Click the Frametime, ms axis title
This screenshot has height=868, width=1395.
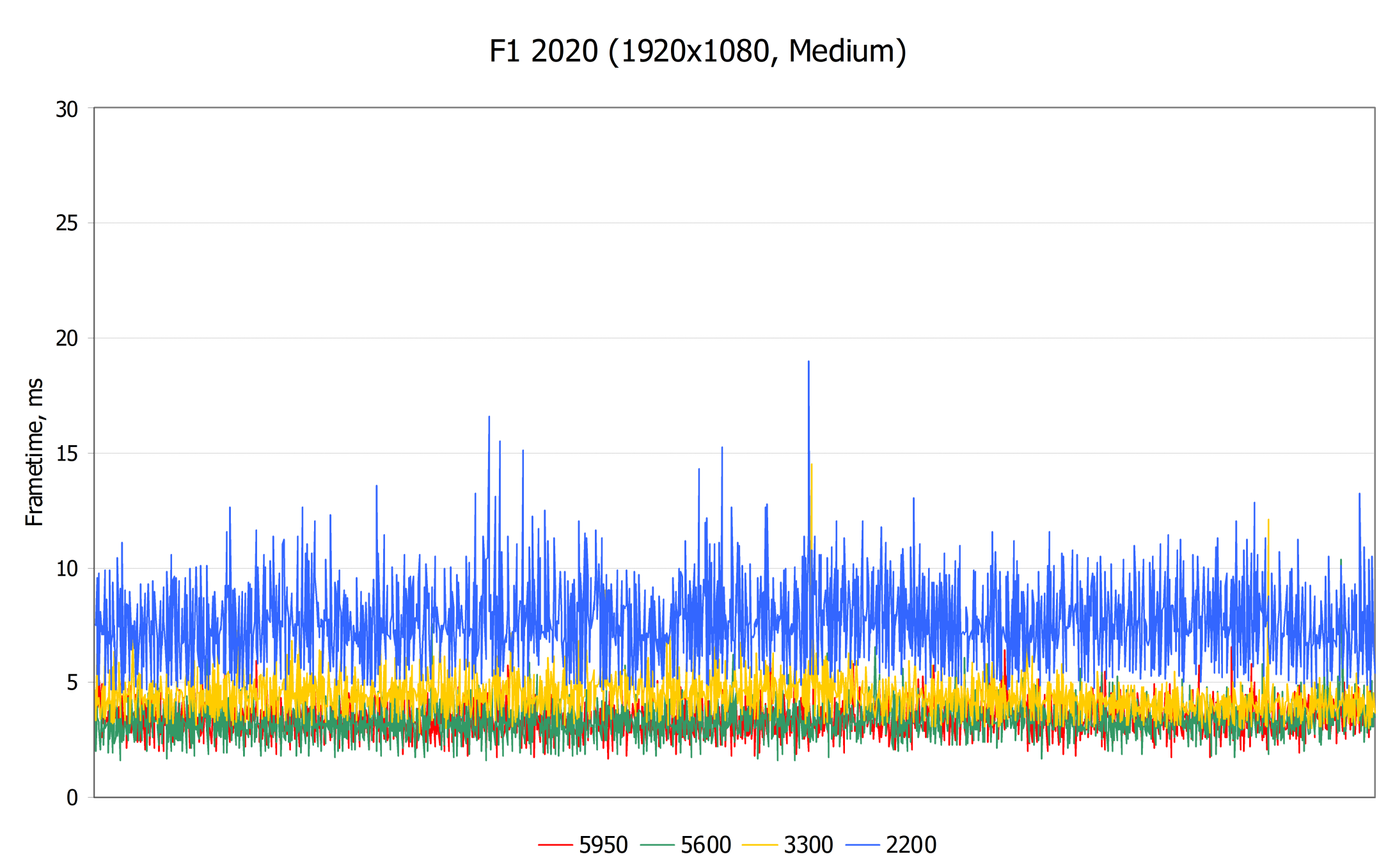(x=35, y=452)
